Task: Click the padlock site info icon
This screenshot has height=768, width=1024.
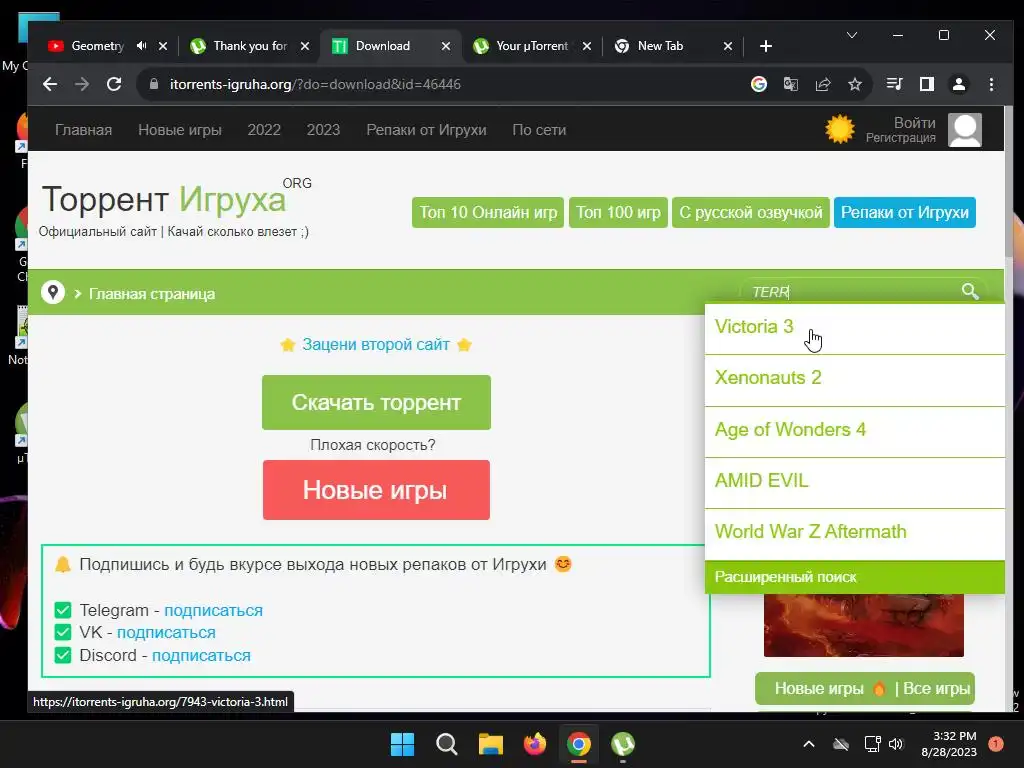Action: [x=154, y=84]
